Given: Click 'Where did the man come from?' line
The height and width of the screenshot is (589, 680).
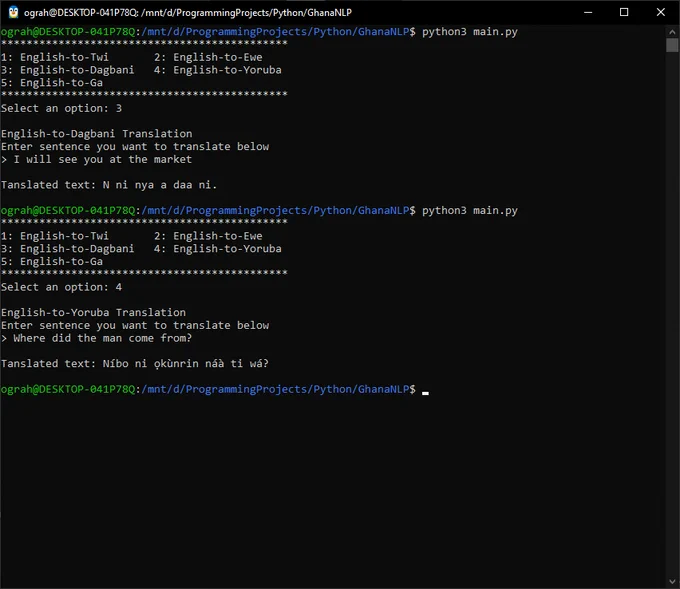Looking at the screenshot, I should coord(96,338).
